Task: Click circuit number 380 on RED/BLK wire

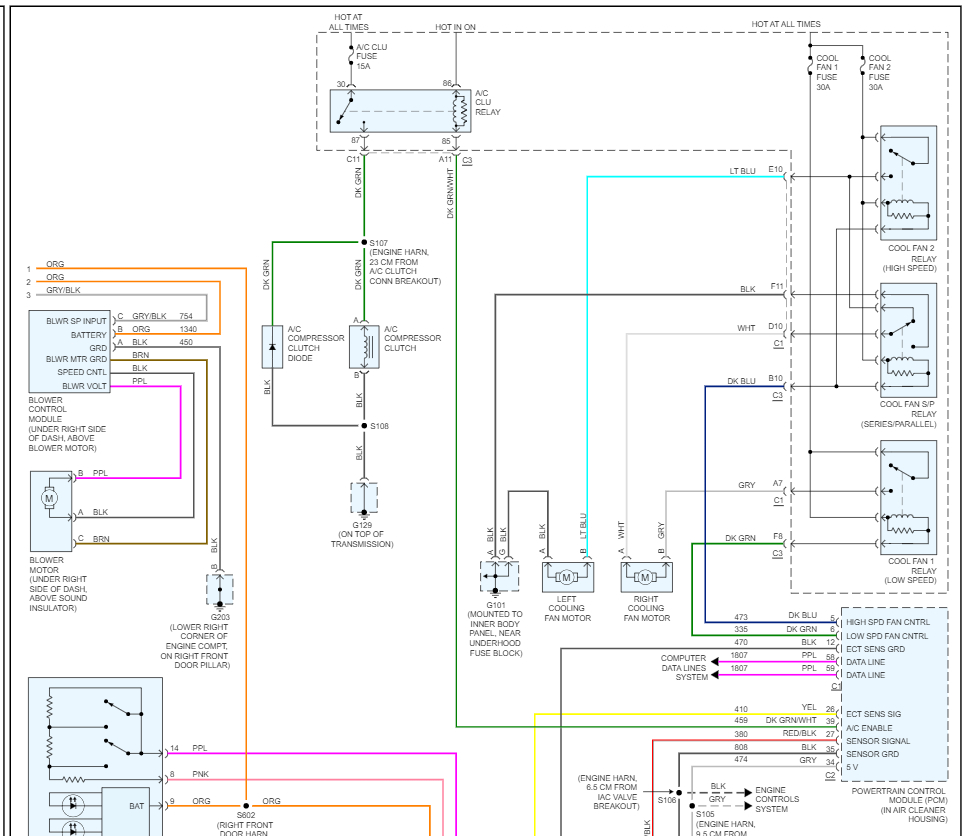Action: [x=741, y=734]
